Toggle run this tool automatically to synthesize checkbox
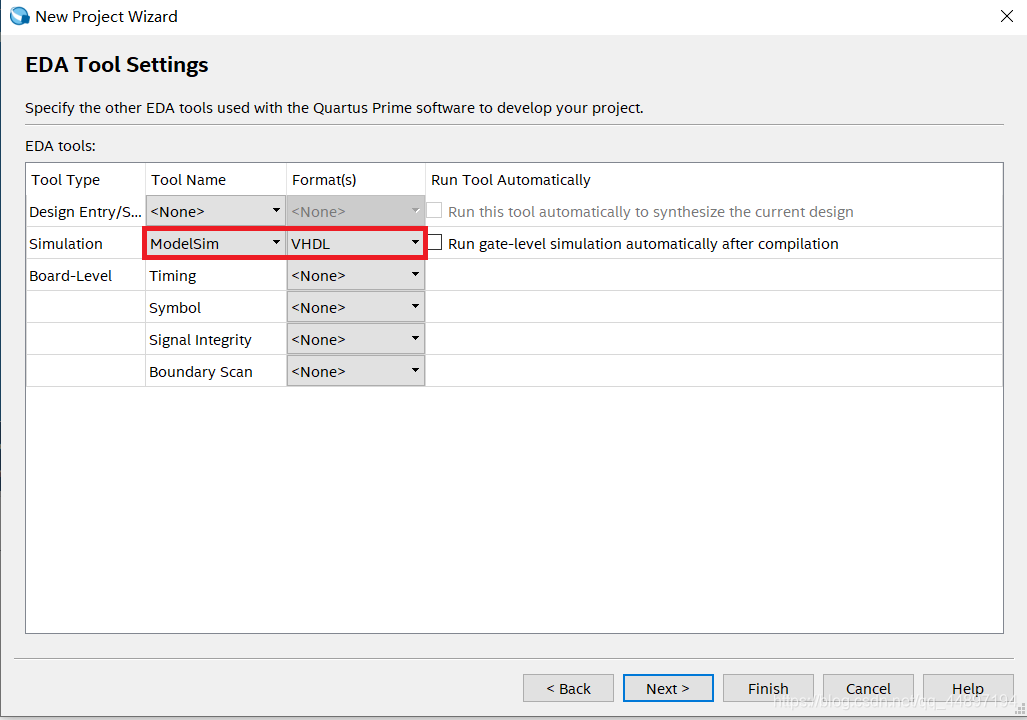The height and width of the screenshot is (720, 1027). click(x=434, y=210)
